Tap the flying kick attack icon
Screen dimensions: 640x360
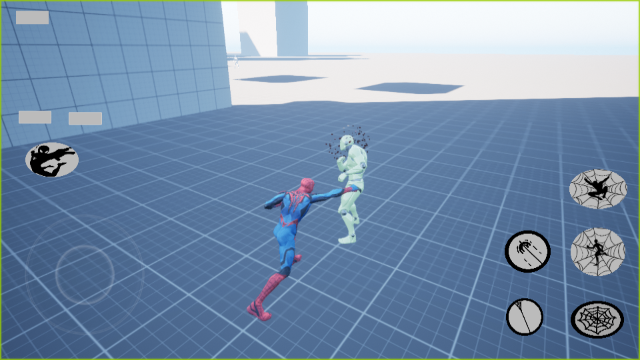(x=52, y=160)
